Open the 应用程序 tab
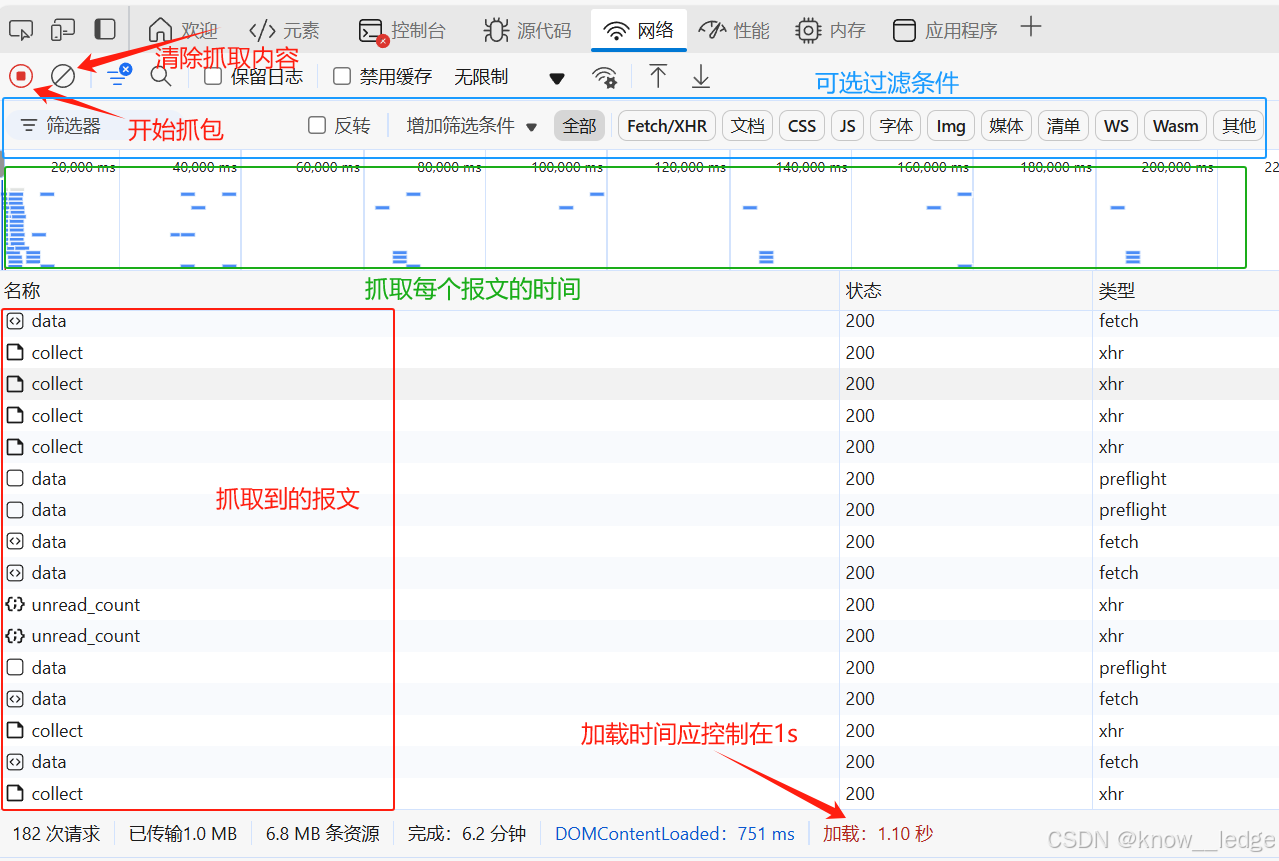 coord(946,30)
